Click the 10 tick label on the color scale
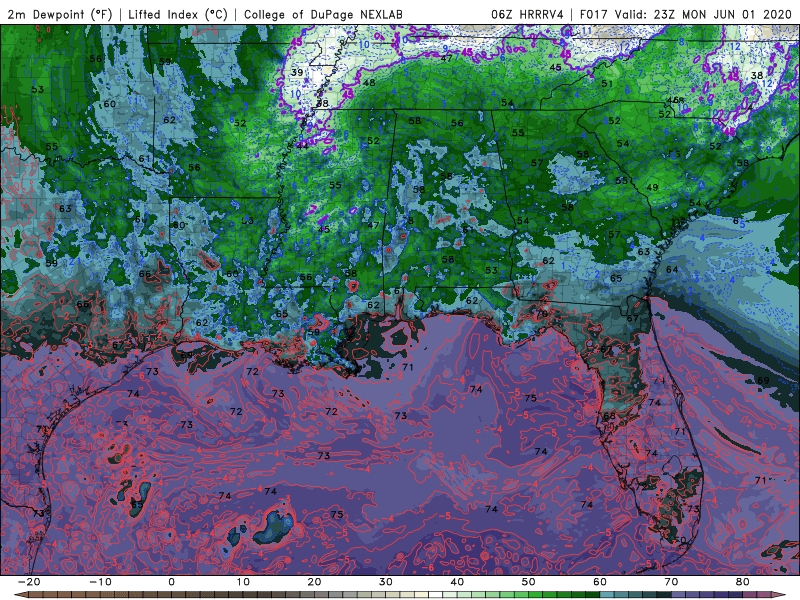The width and height of the screenshot is (800, 600). click(243, 582)
